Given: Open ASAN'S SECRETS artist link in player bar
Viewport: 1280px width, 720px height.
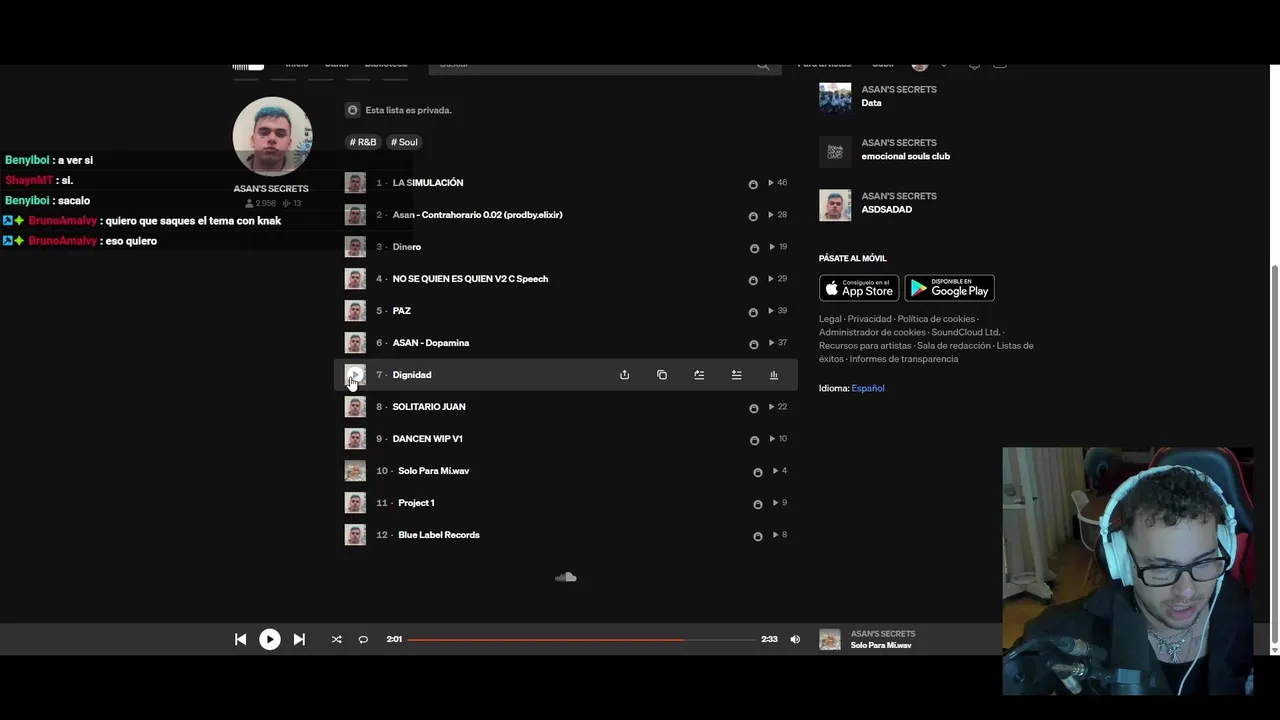Looking at the screenshot, I should pyautogui.click(x=883, y=634).
